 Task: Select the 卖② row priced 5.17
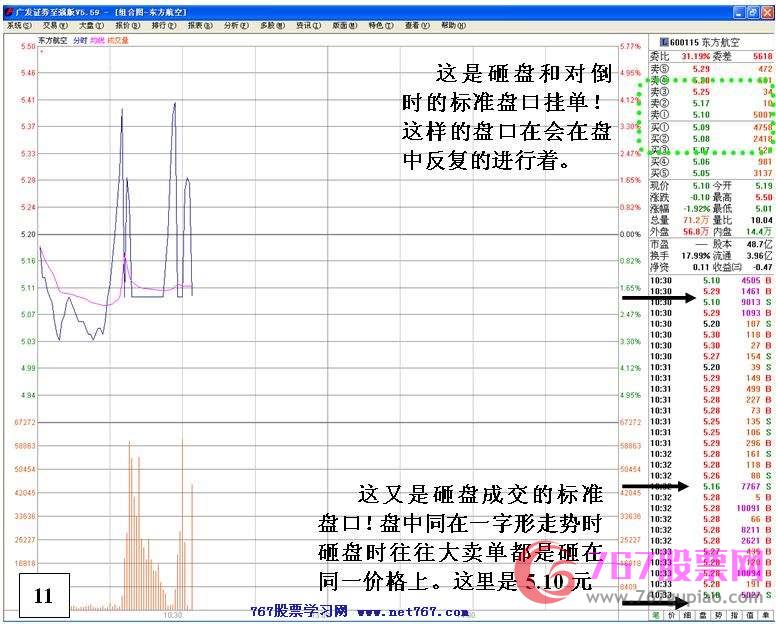(x=711, y=103)
